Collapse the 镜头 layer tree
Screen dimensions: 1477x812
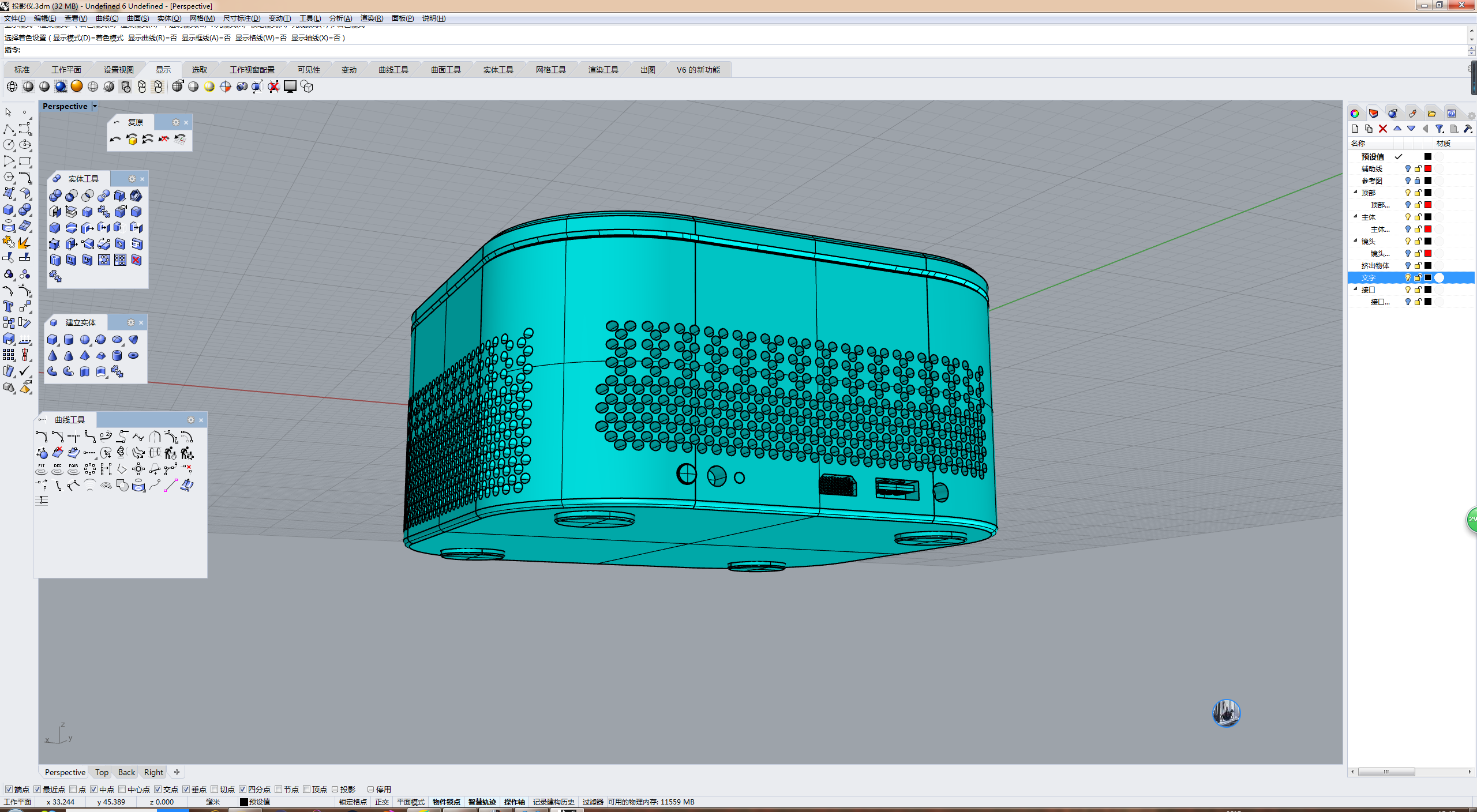pyautogui.click(x=1356, y=241)
